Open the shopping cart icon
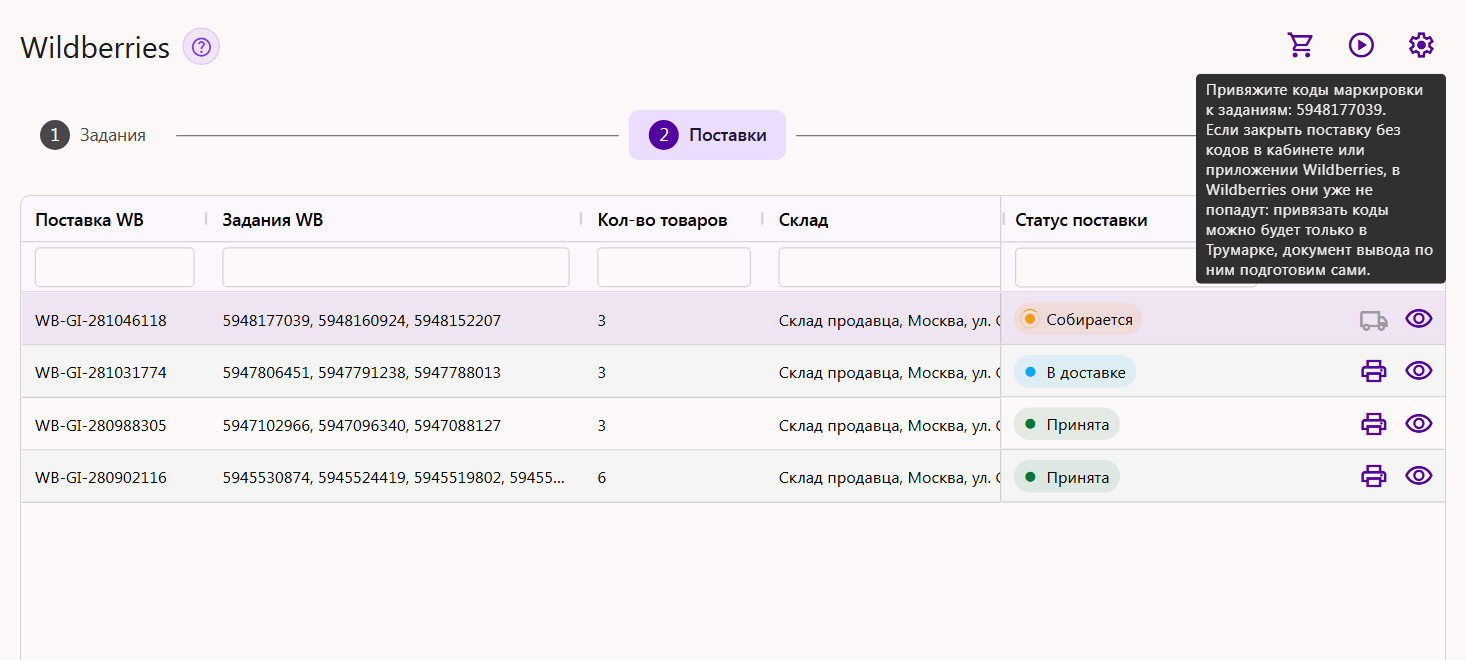Image resolution: width=1466 pixels, height=660 pixels. pos(1300,45)
